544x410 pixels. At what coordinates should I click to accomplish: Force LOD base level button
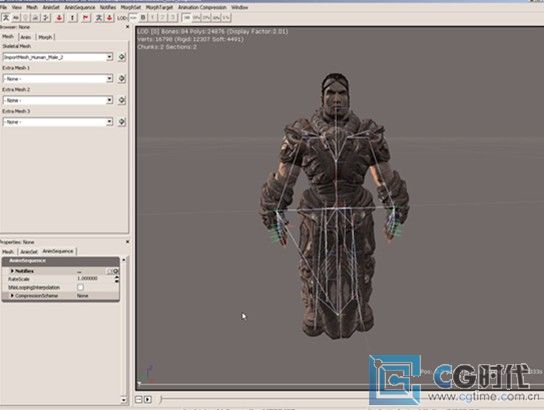tap(143, 17)
